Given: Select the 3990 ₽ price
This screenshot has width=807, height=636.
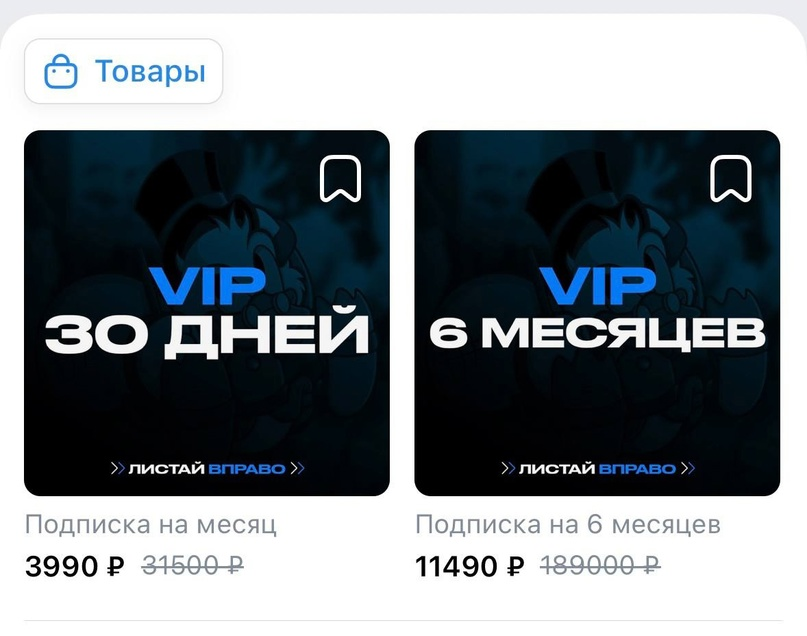Looking at the screenshot, I should [75, 567].
